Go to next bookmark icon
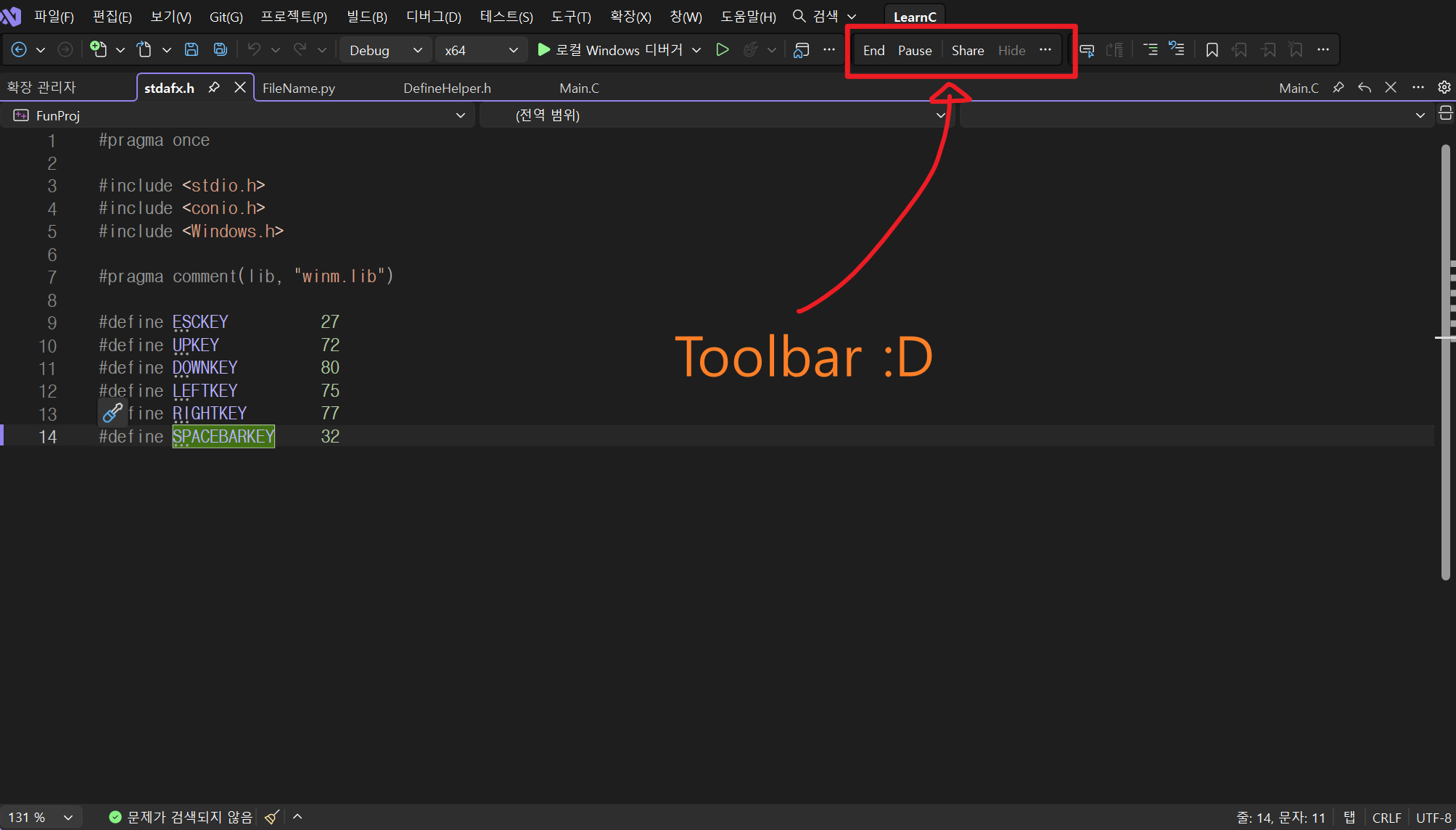1456x830 pixels. click(x=1268, y=49)
